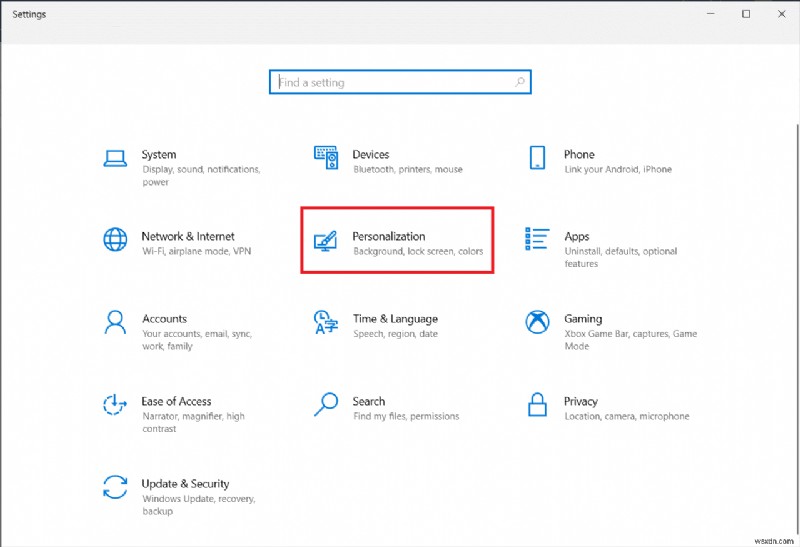Select the Network & Internet globe icon
800x547 pixels.
(x=115, y=240)
